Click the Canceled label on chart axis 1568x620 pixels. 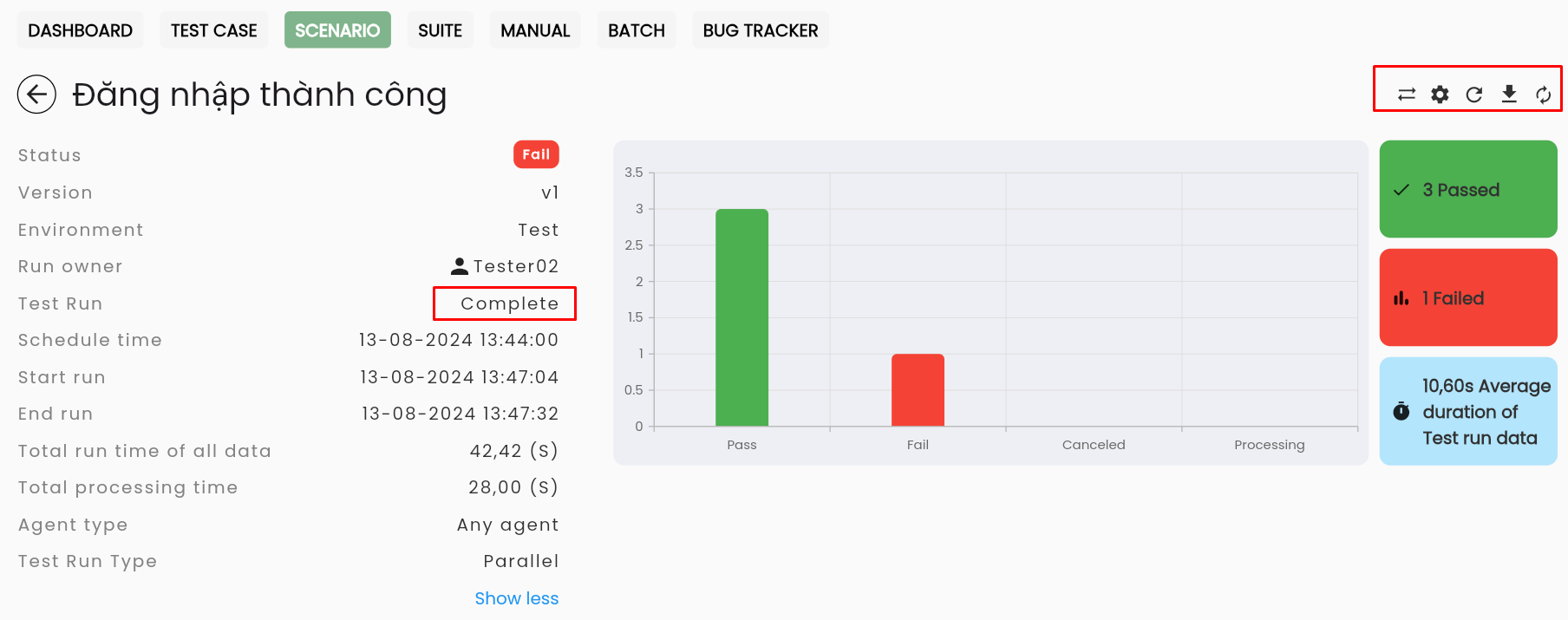pyautogui.click(x=1094, y=445)
